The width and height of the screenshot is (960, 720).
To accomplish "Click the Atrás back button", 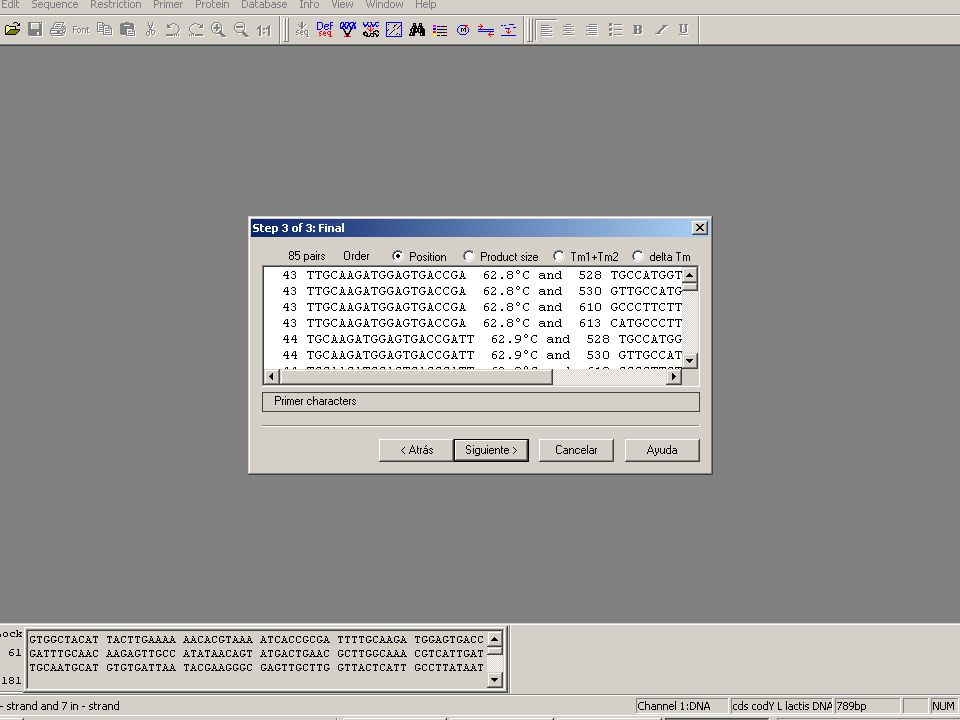I will [x=416, y=450].
